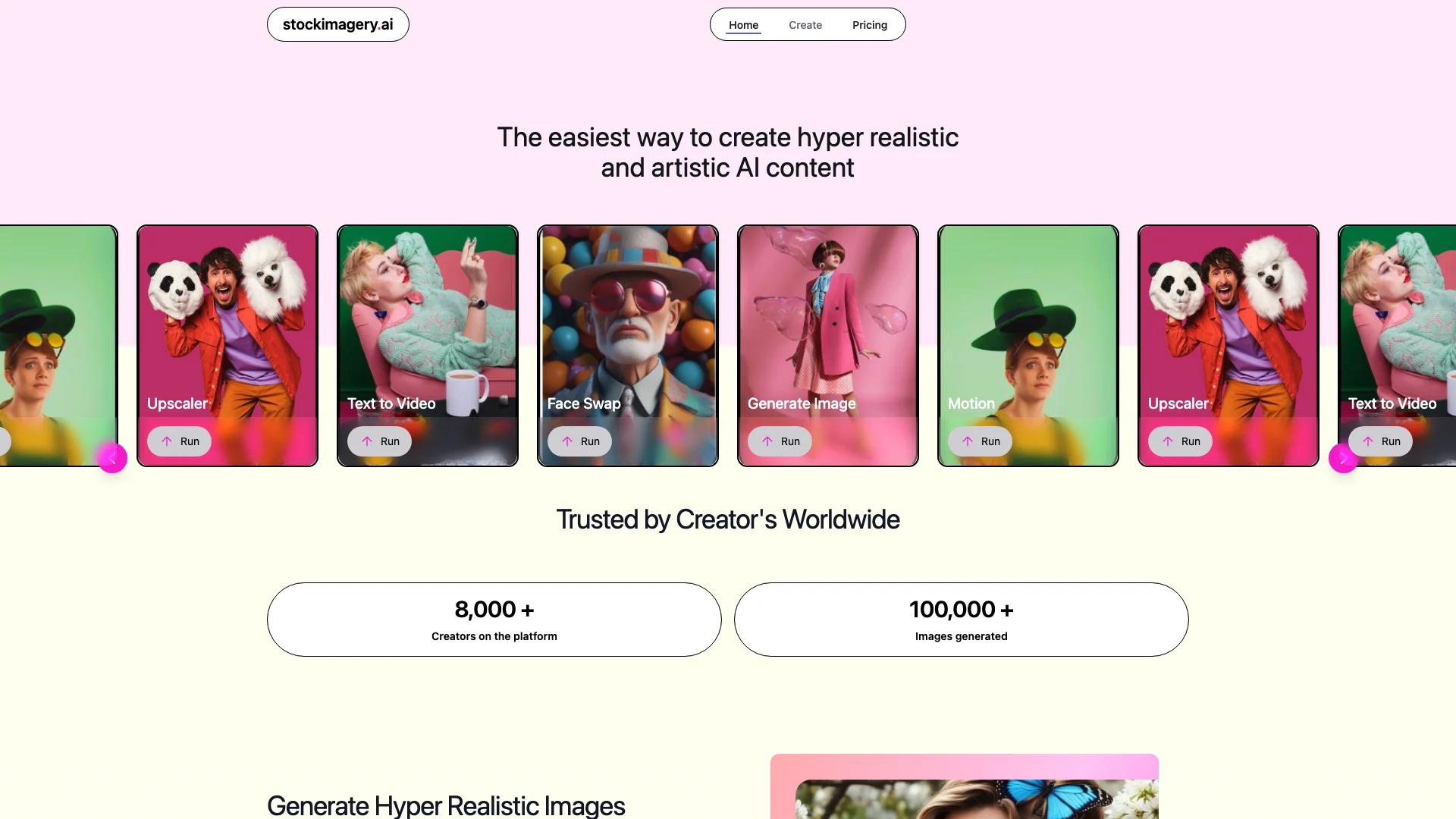Enable the Upscaler feature via Run
Screen dimensions: 1456x819
tap(179, 441)
